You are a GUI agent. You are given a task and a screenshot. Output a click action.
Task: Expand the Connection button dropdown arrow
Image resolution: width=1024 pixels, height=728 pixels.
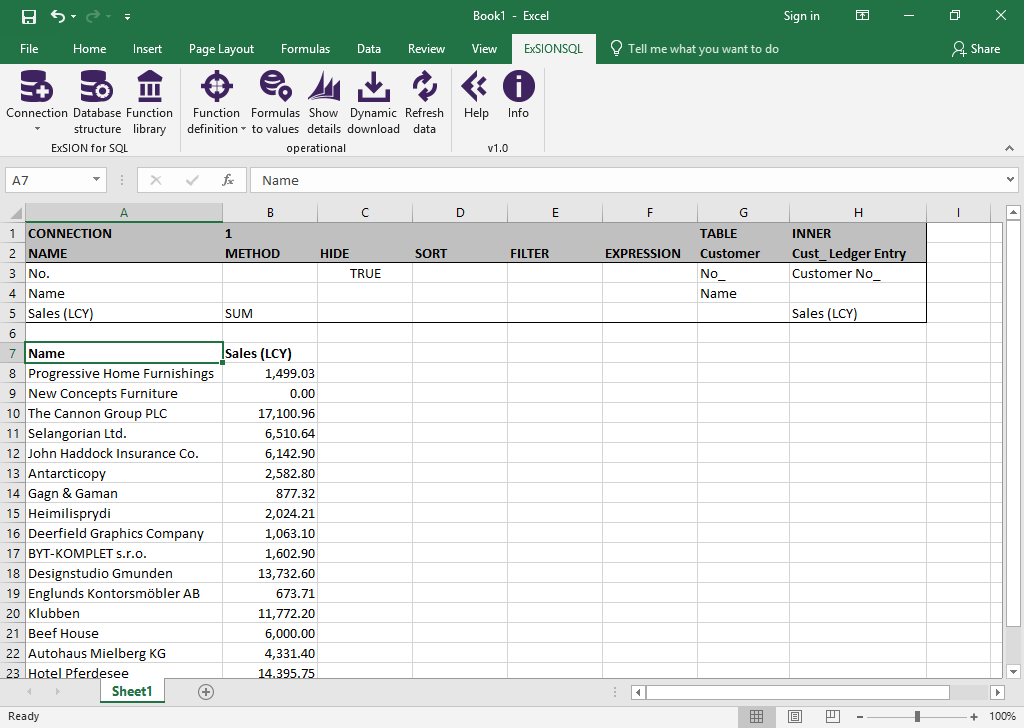click(37, 129)
